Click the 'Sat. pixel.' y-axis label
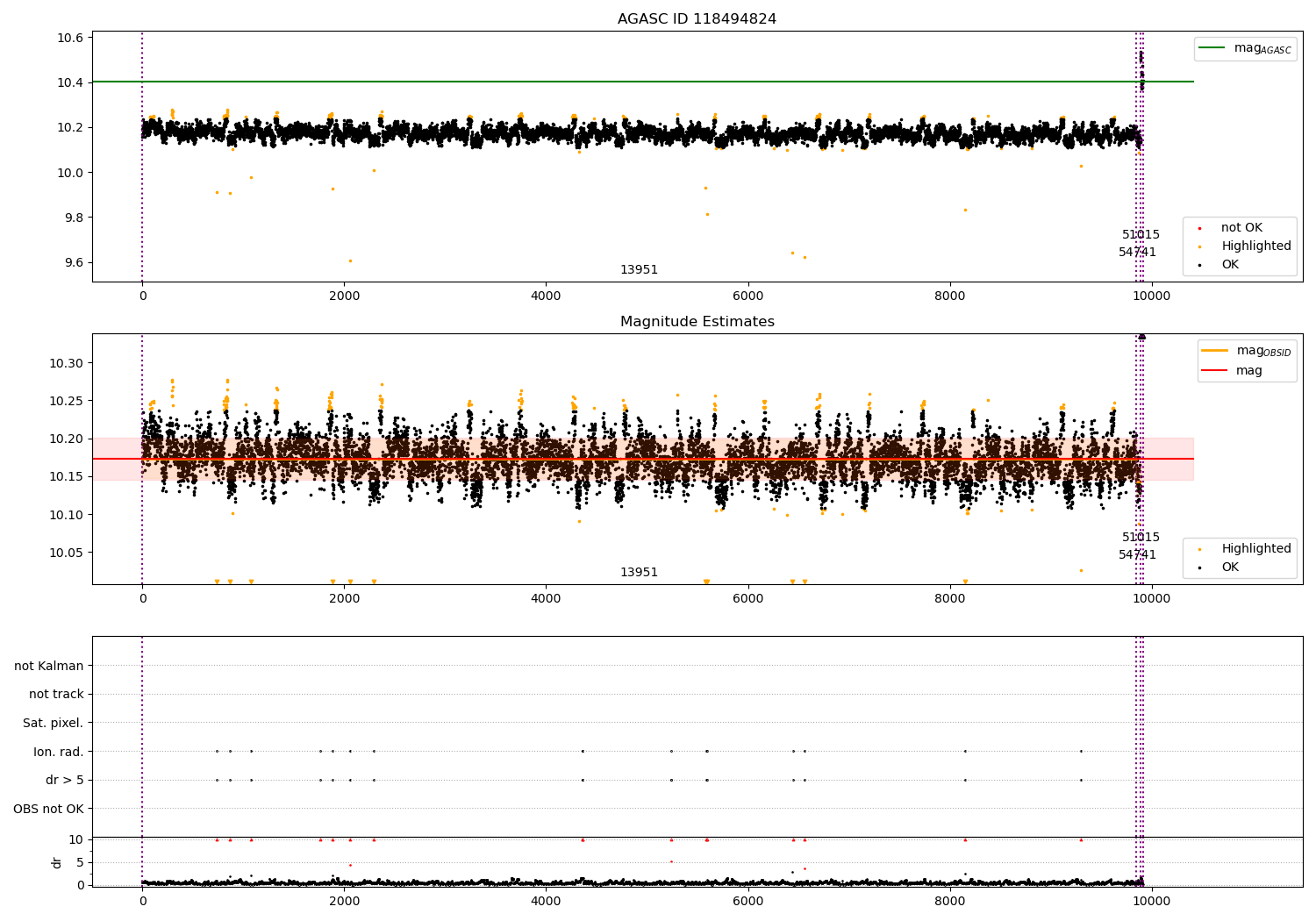The height and width of the screenshot is (921, 1316). (53, 724)
